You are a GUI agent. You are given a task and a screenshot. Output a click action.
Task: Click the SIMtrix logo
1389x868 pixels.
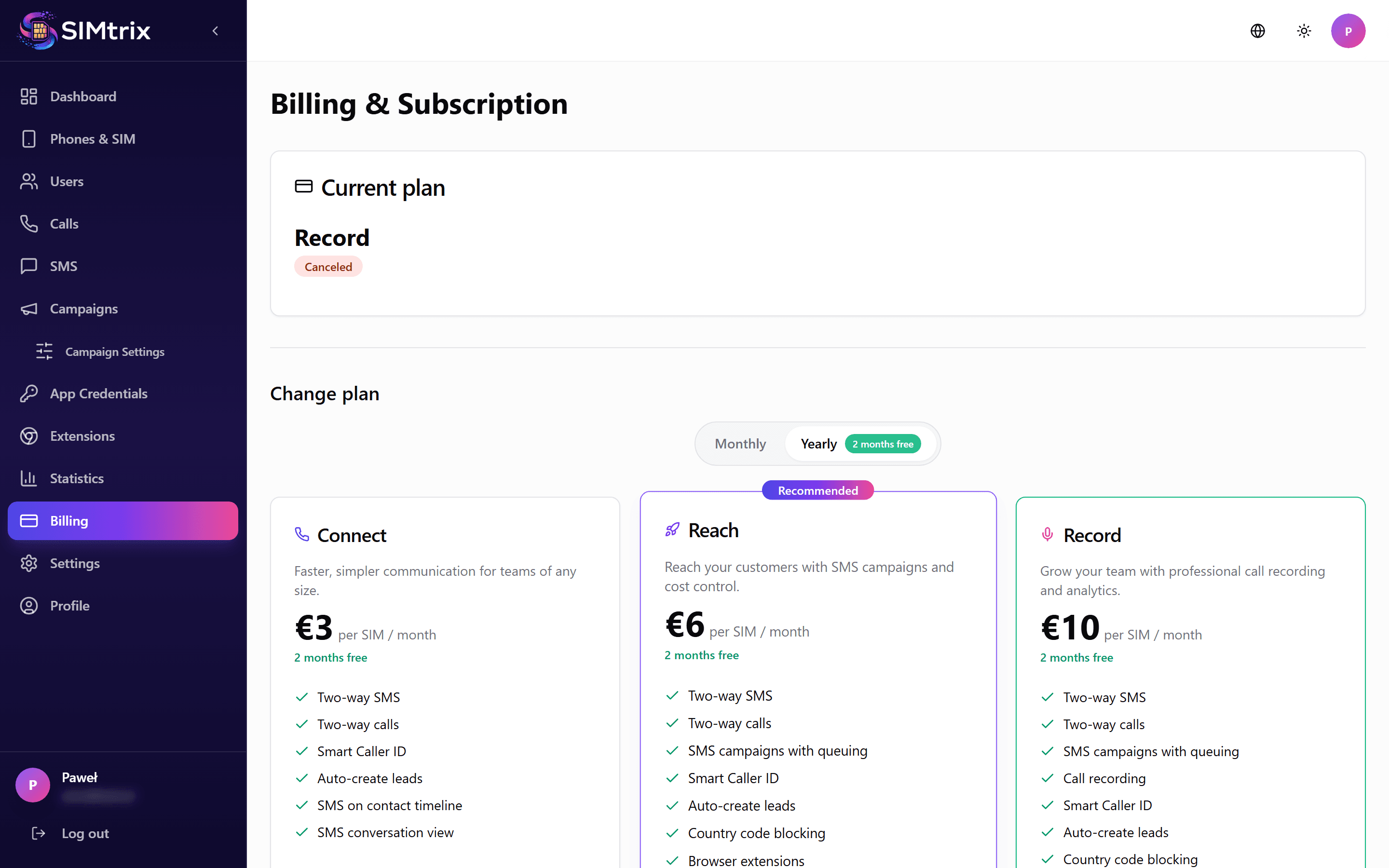click(84, 30)
